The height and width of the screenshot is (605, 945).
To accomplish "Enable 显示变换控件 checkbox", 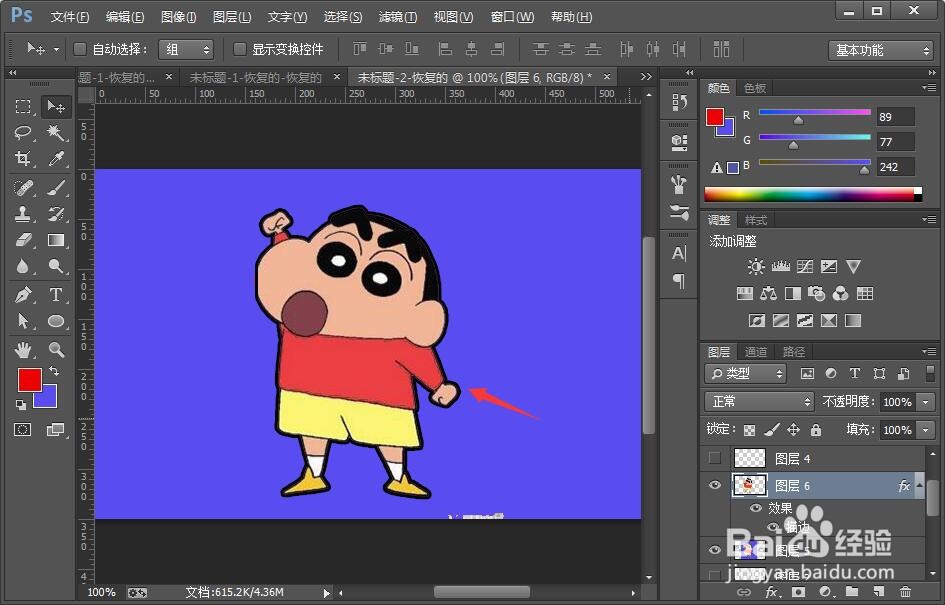I will [239, 49].
